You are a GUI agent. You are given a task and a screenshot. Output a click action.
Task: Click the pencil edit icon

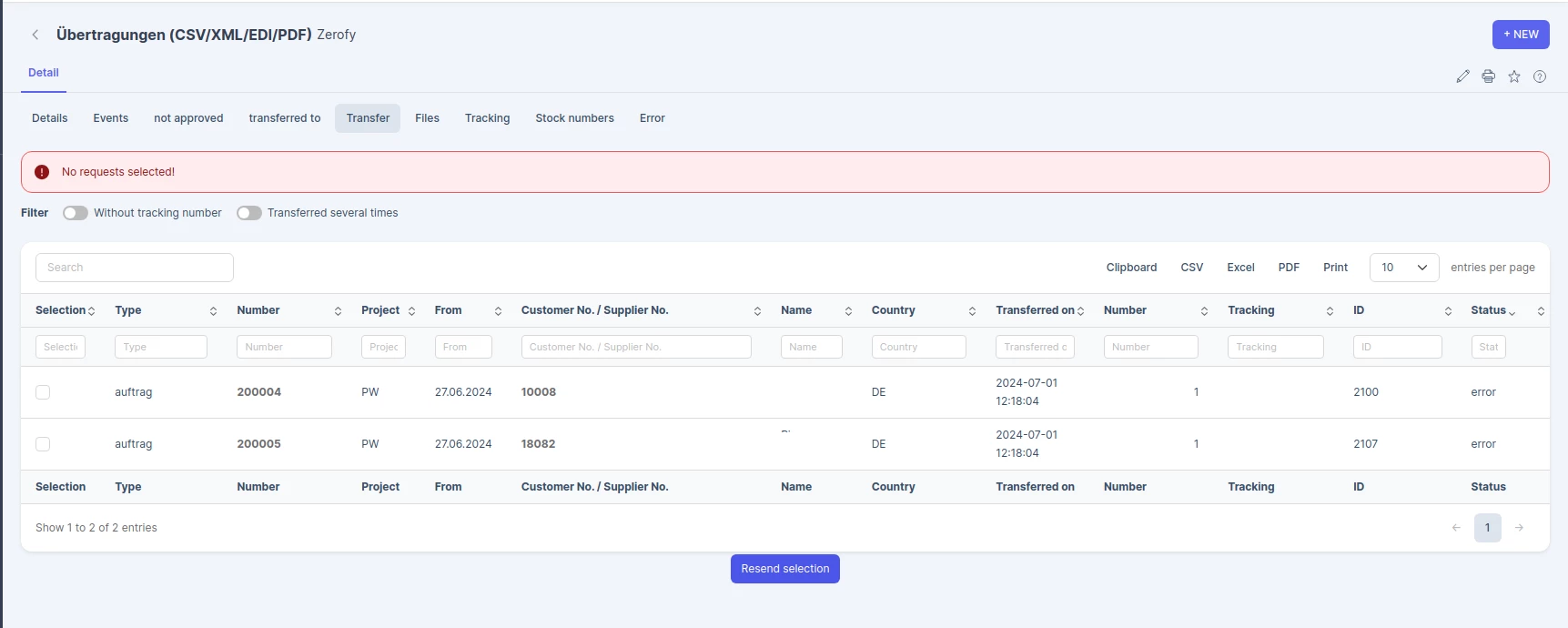tap(1462, 76)
